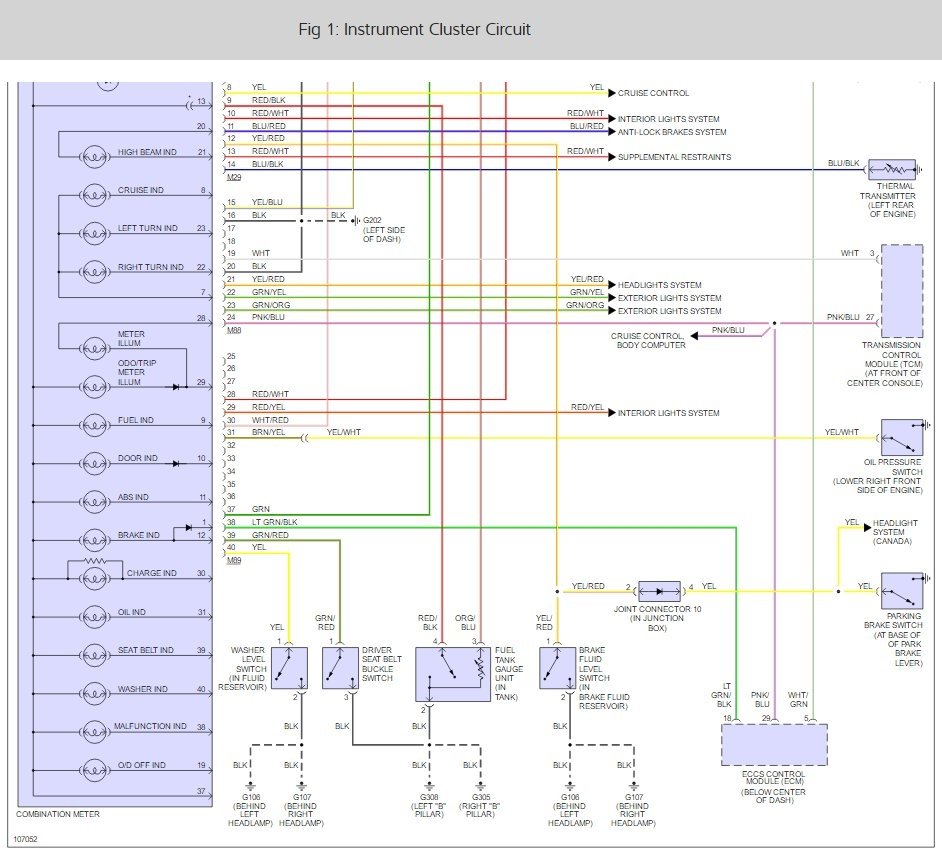This screenshot has height=856, width=942.
Task: Click the G107 ground symbol below the brake fluid switch
Action: click(x=634, y=786)
